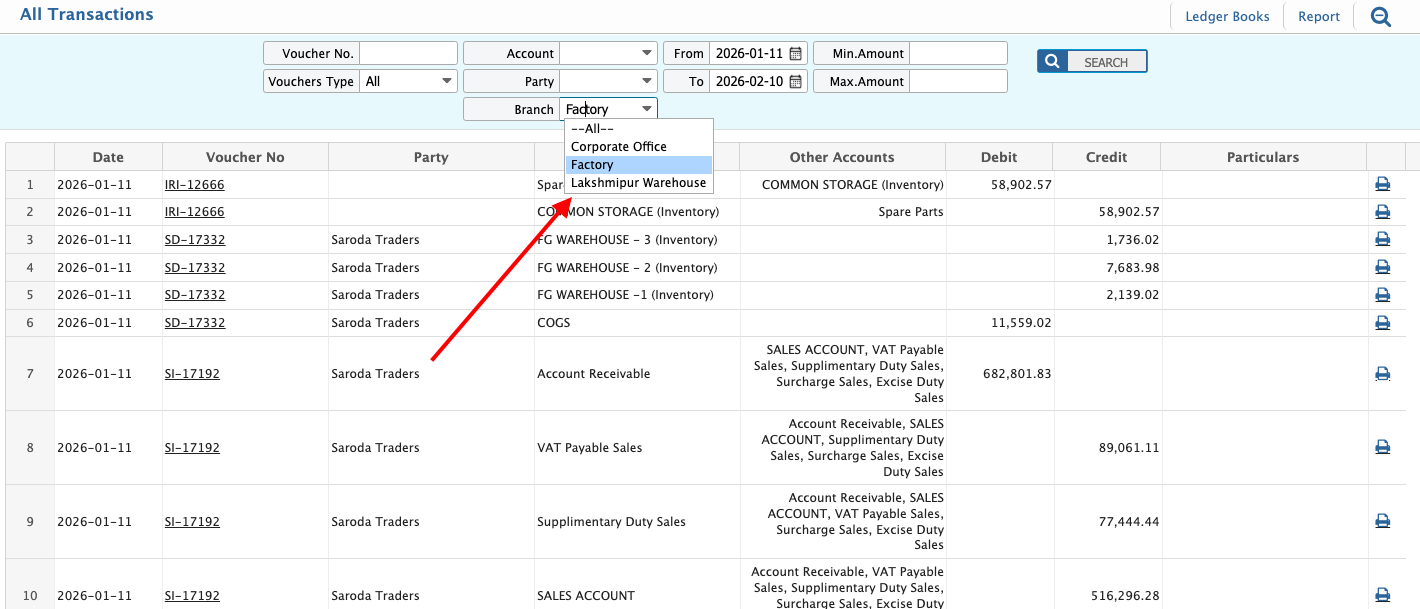The width and height of the screenshot is (1420, 609).
Task: Print row 8 VAT Payable Sales entry
Action: coord(1382,447)
